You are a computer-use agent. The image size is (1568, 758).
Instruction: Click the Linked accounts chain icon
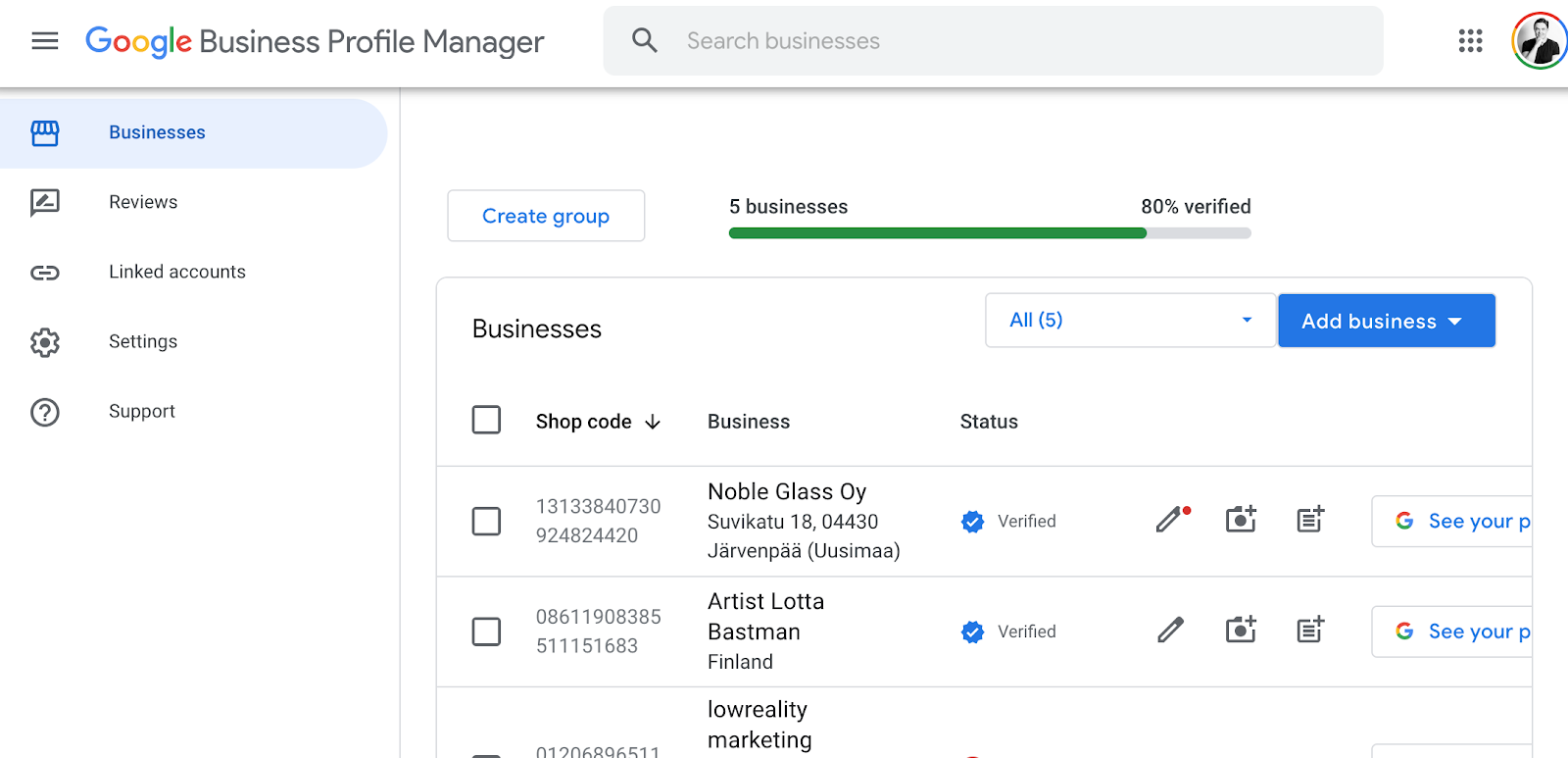pyautogui.click(x=45, y=272)
